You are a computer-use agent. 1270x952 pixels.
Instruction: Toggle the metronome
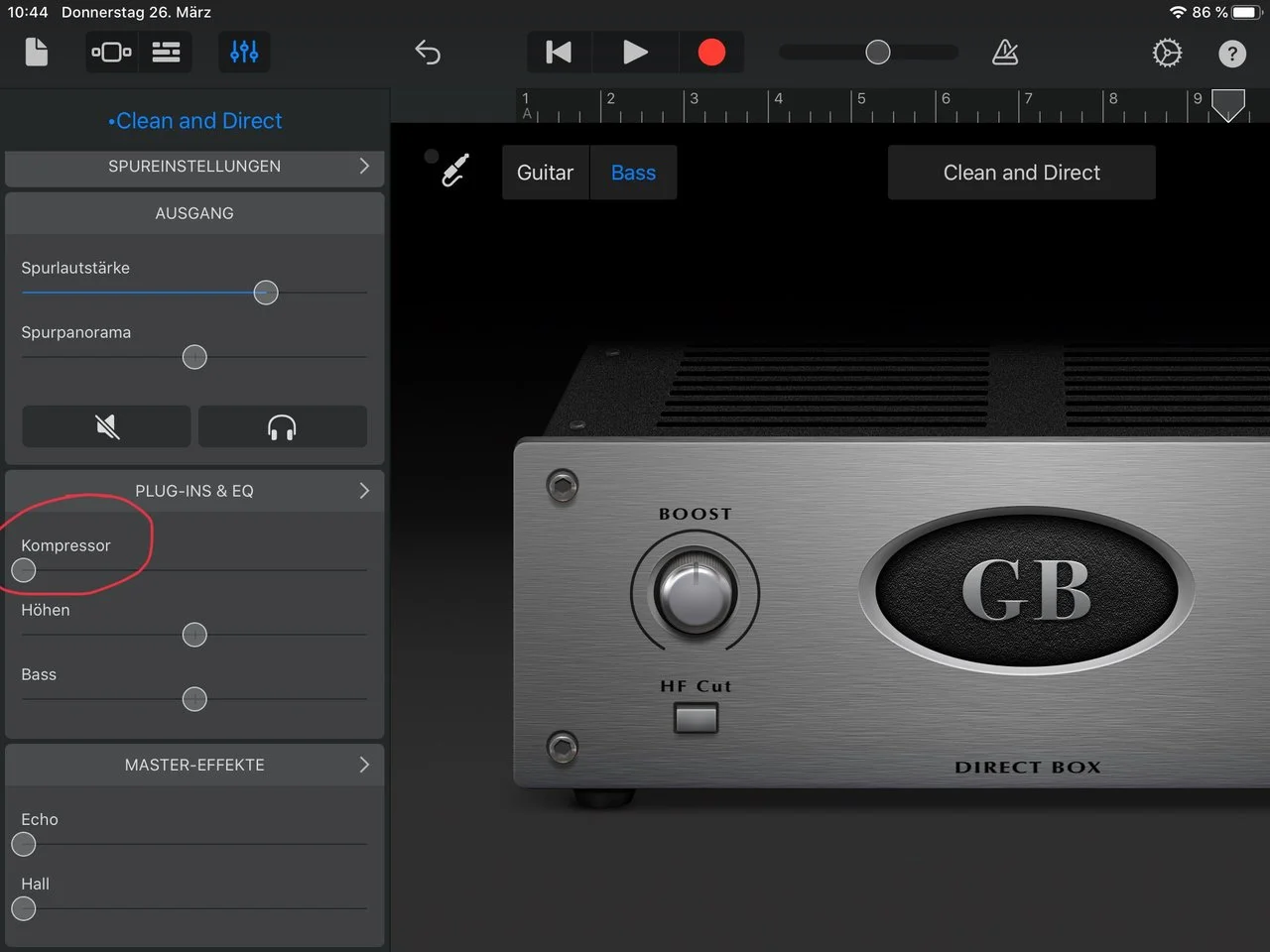pos(1005,52)
